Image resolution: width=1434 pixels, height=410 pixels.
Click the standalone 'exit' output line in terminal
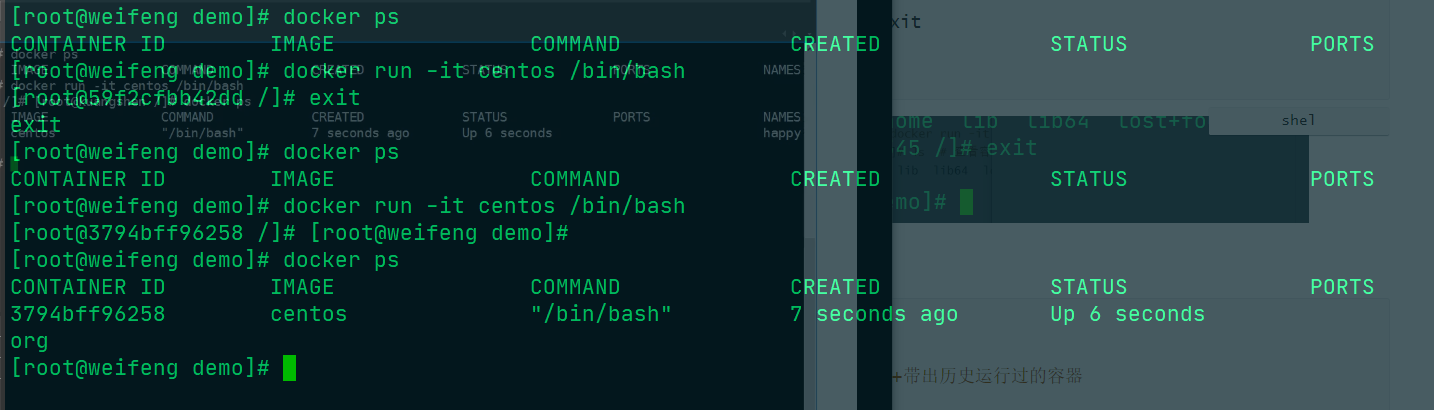(36, 125)
